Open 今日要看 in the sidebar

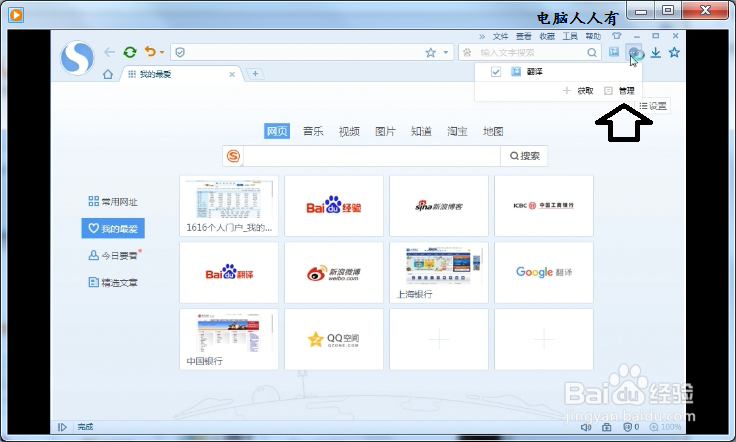point(114,255)
